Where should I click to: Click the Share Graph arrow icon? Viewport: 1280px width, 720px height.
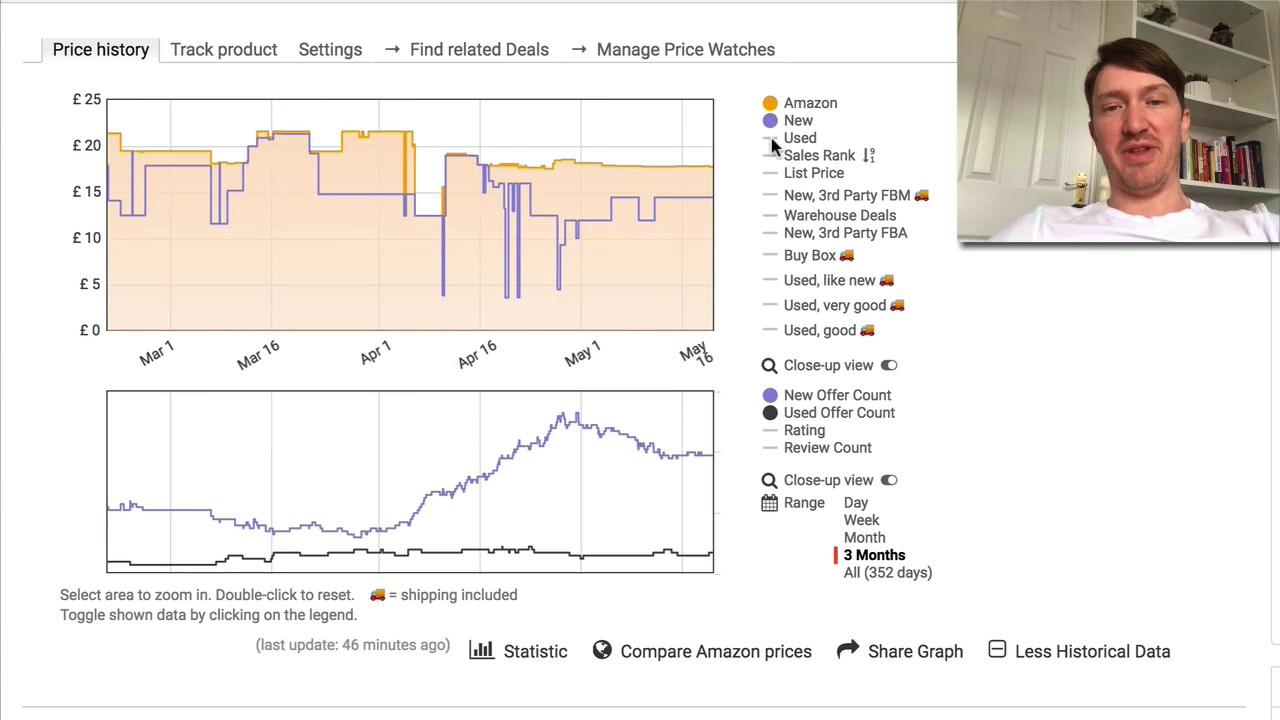[848, 650]
